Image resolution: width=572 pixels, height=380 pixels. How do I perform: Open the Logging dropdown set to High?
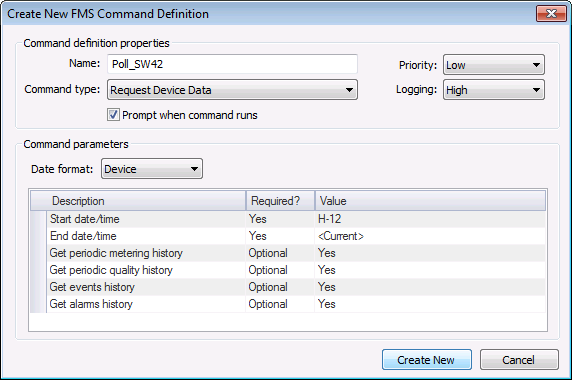[494, 90]
